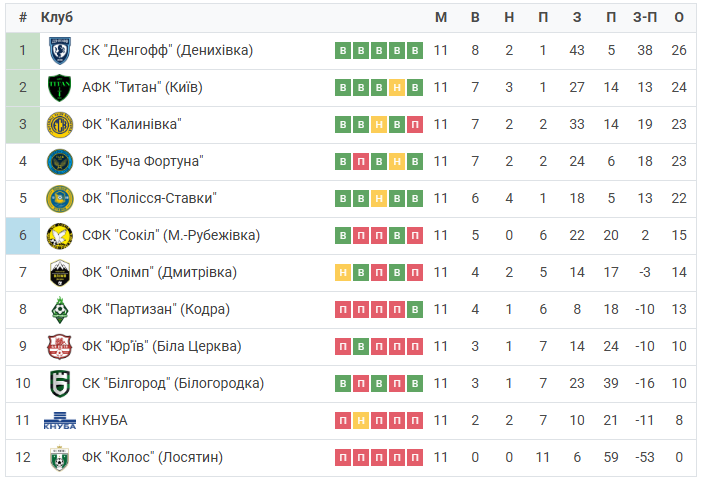Click Партизан's green "В" win form badge
The height and width of the screenshot is (483, 704).
tap(415, 310)
